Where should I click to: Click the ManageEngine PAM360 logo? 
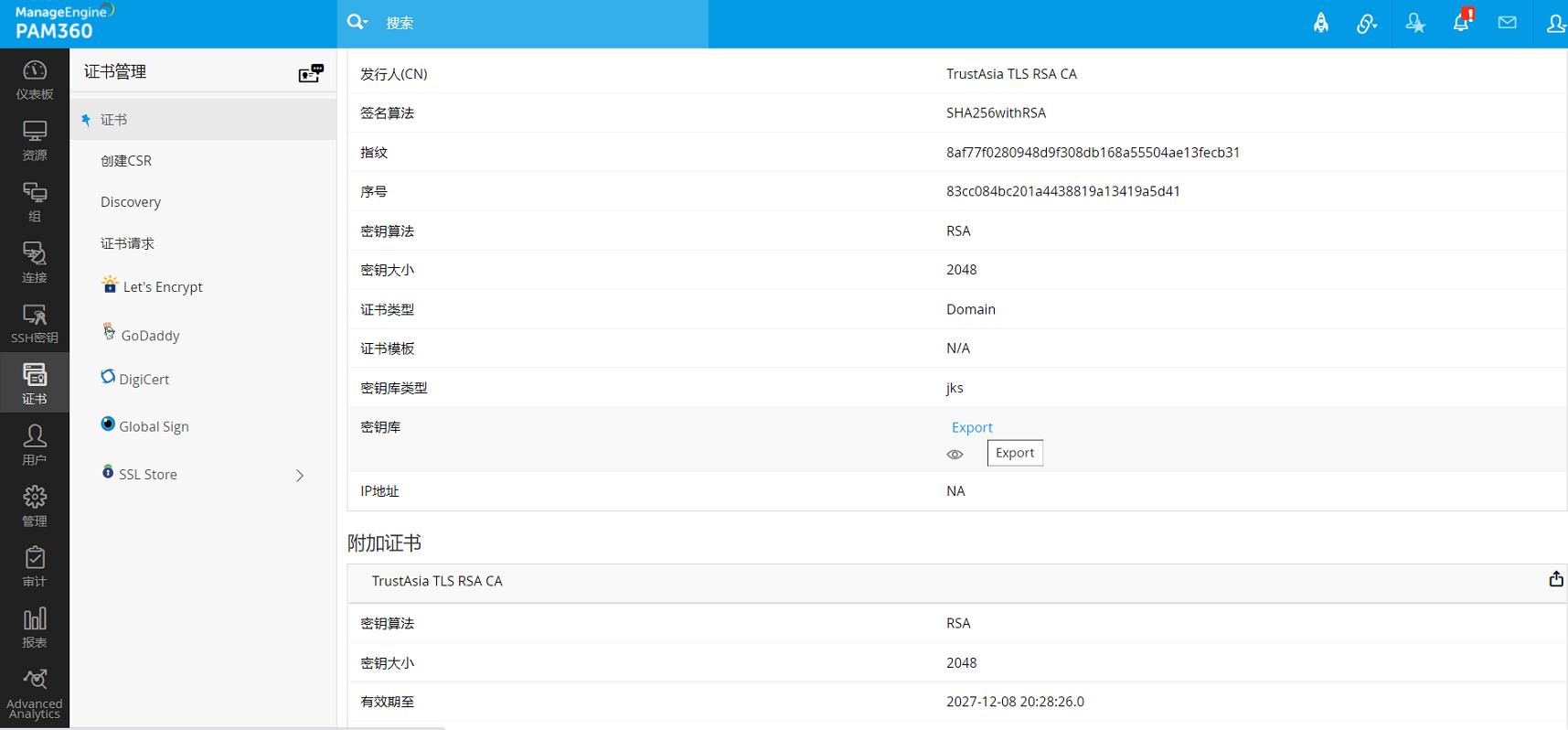point(64,23)
